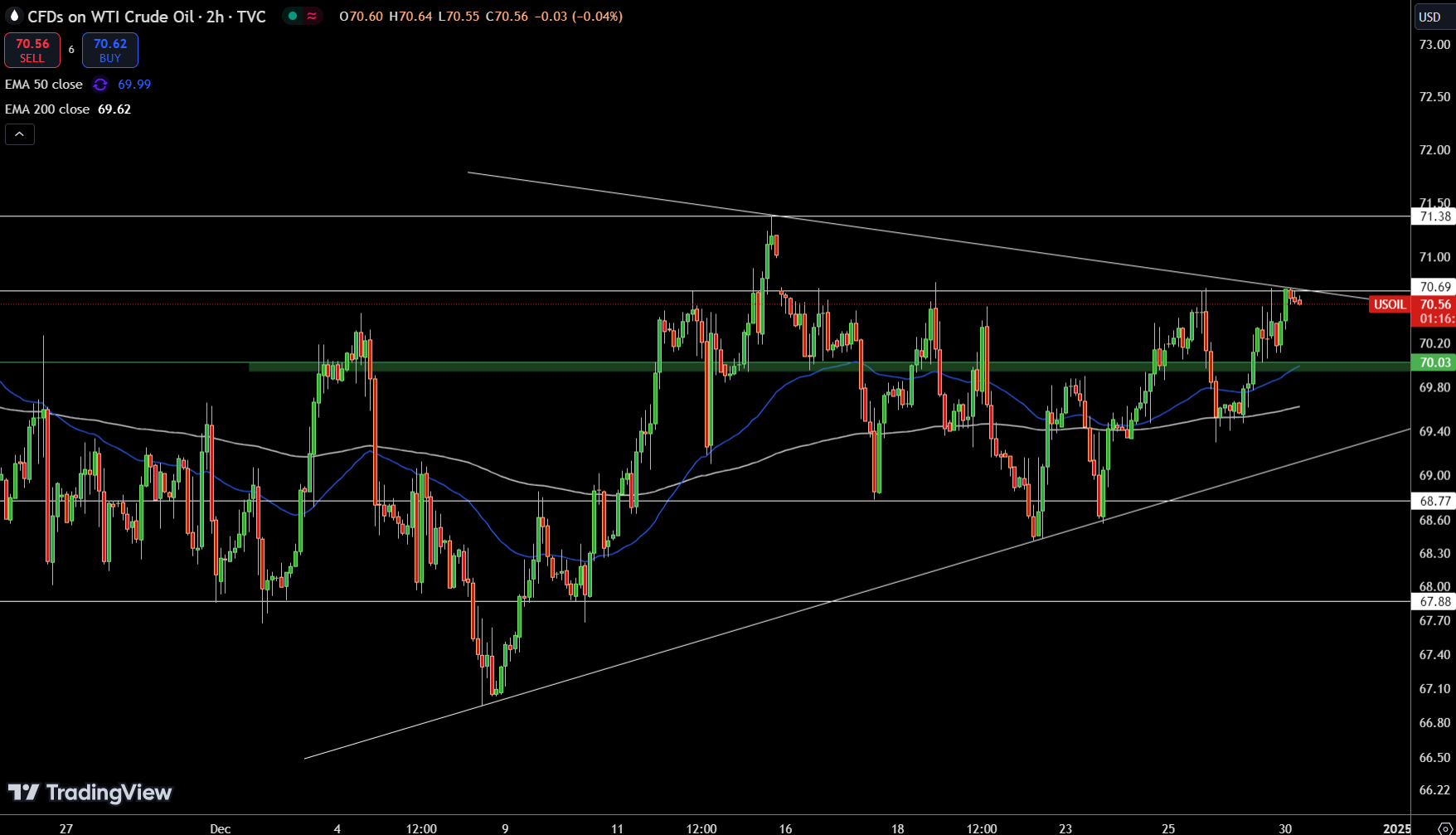Open chart settings via the hexagon gear icon
This screenshot has height=835, width=1456.
[x=1444, y=828]
